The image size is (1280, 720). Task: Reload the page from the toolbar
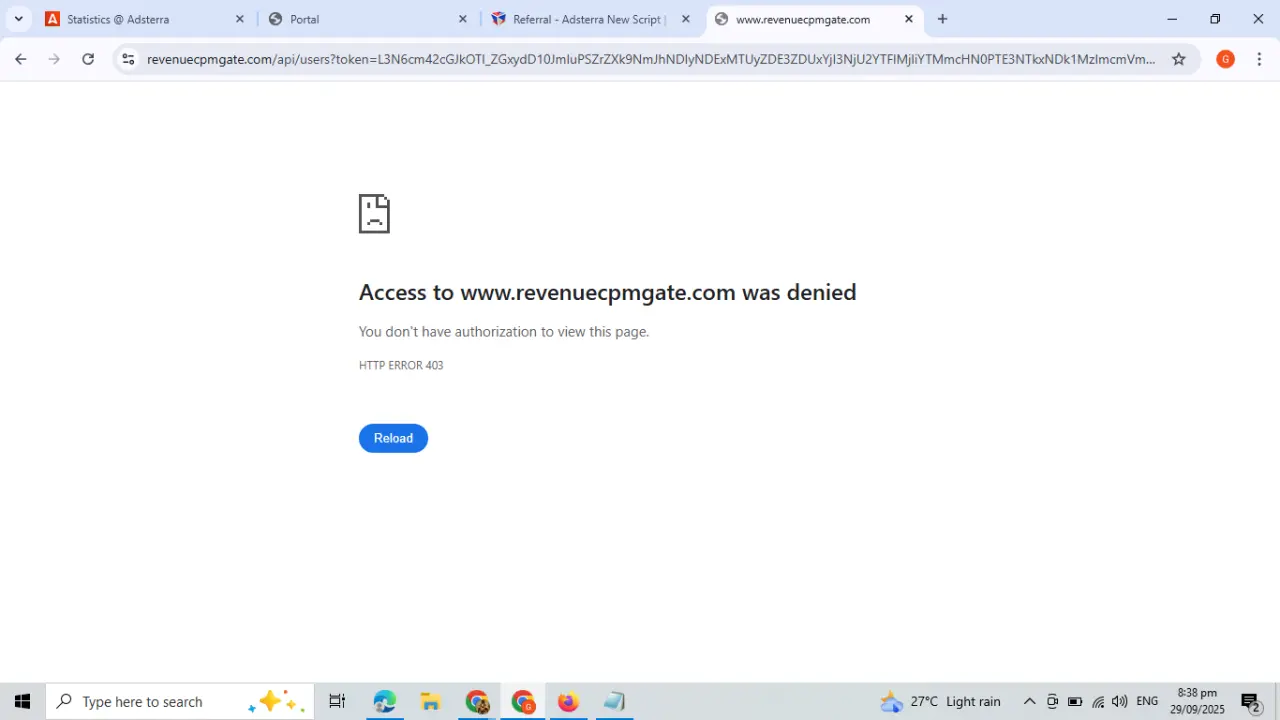[x=88, y=59]
